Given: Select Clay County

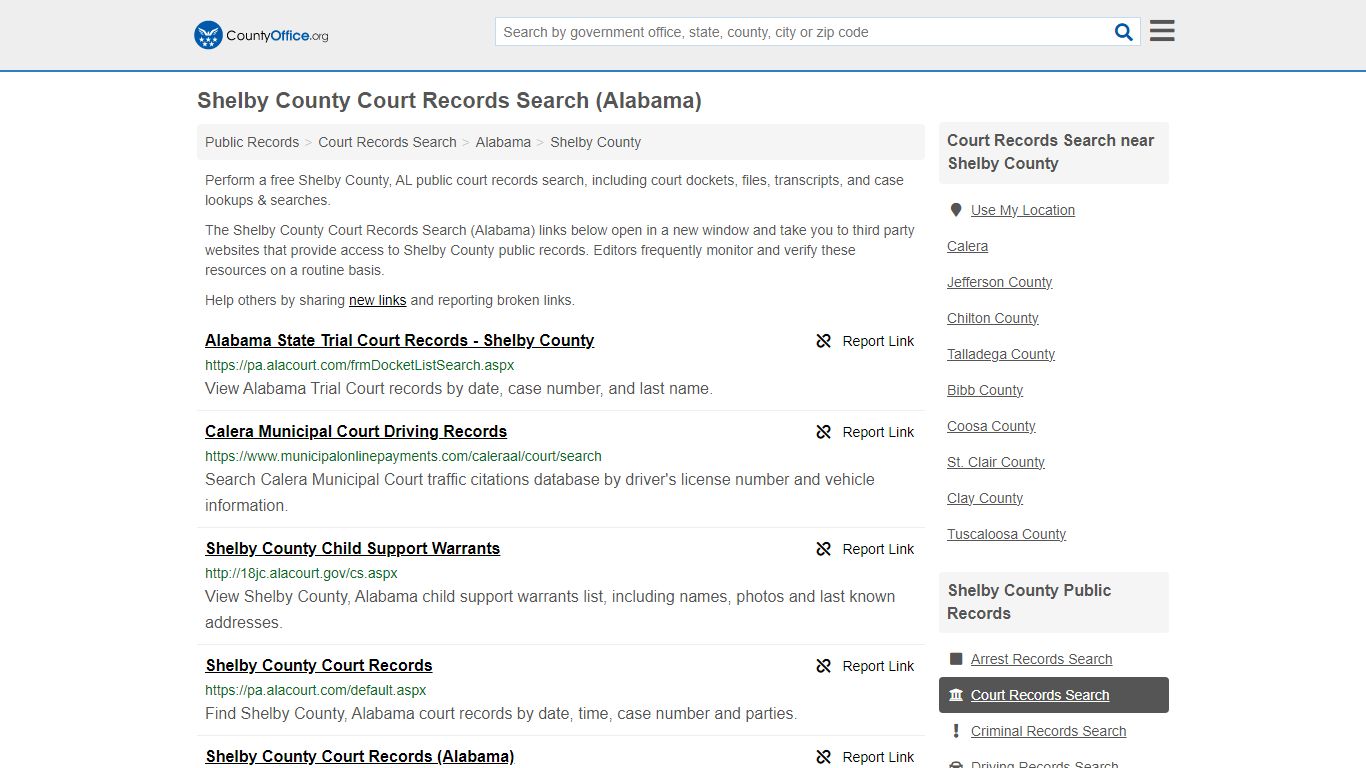Looking at the screenshot, I should tap(985, 498).
